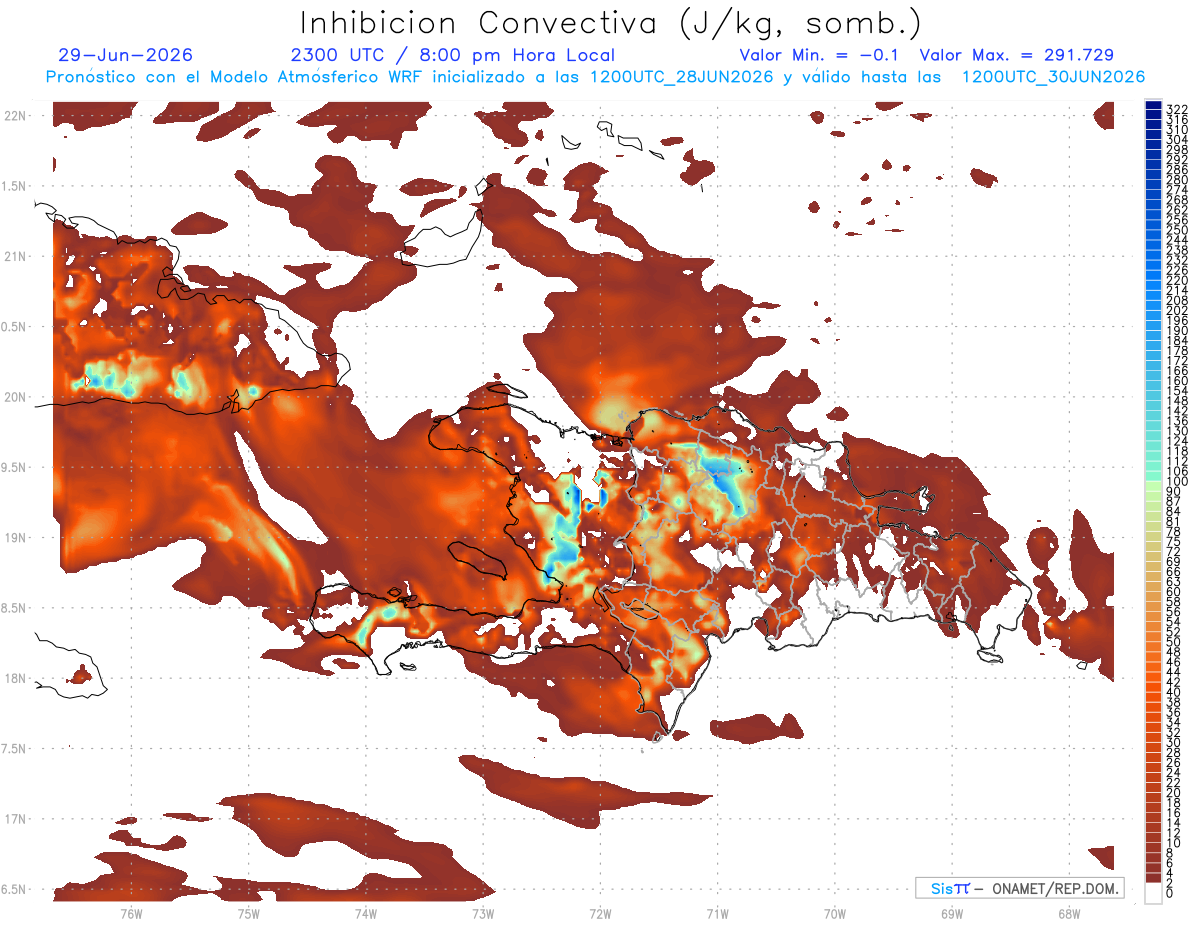
Task: Click the '21N' latitude label
Action: tap(16, 256)
